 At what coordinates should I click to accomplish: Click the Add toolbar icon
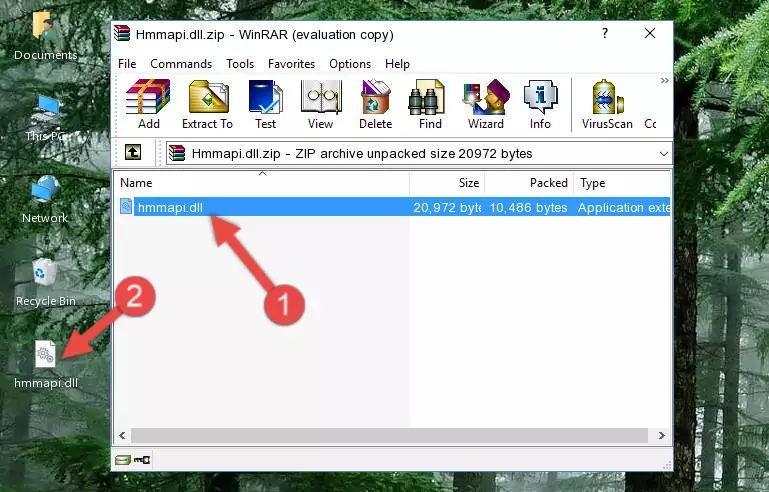148,104
